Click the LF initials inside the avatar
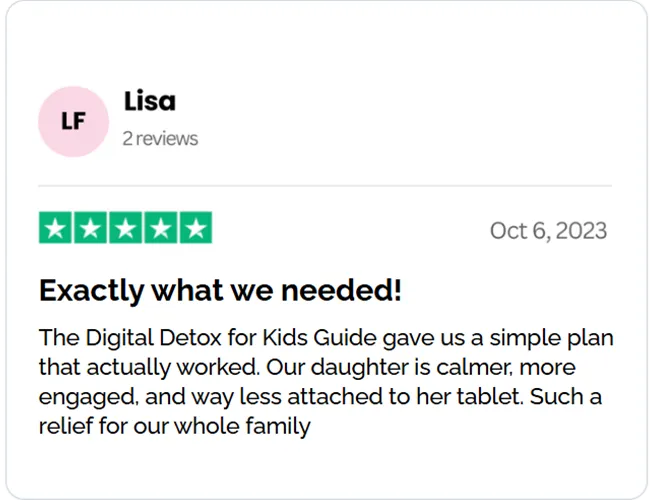650x500 pixels. (73, 121)
